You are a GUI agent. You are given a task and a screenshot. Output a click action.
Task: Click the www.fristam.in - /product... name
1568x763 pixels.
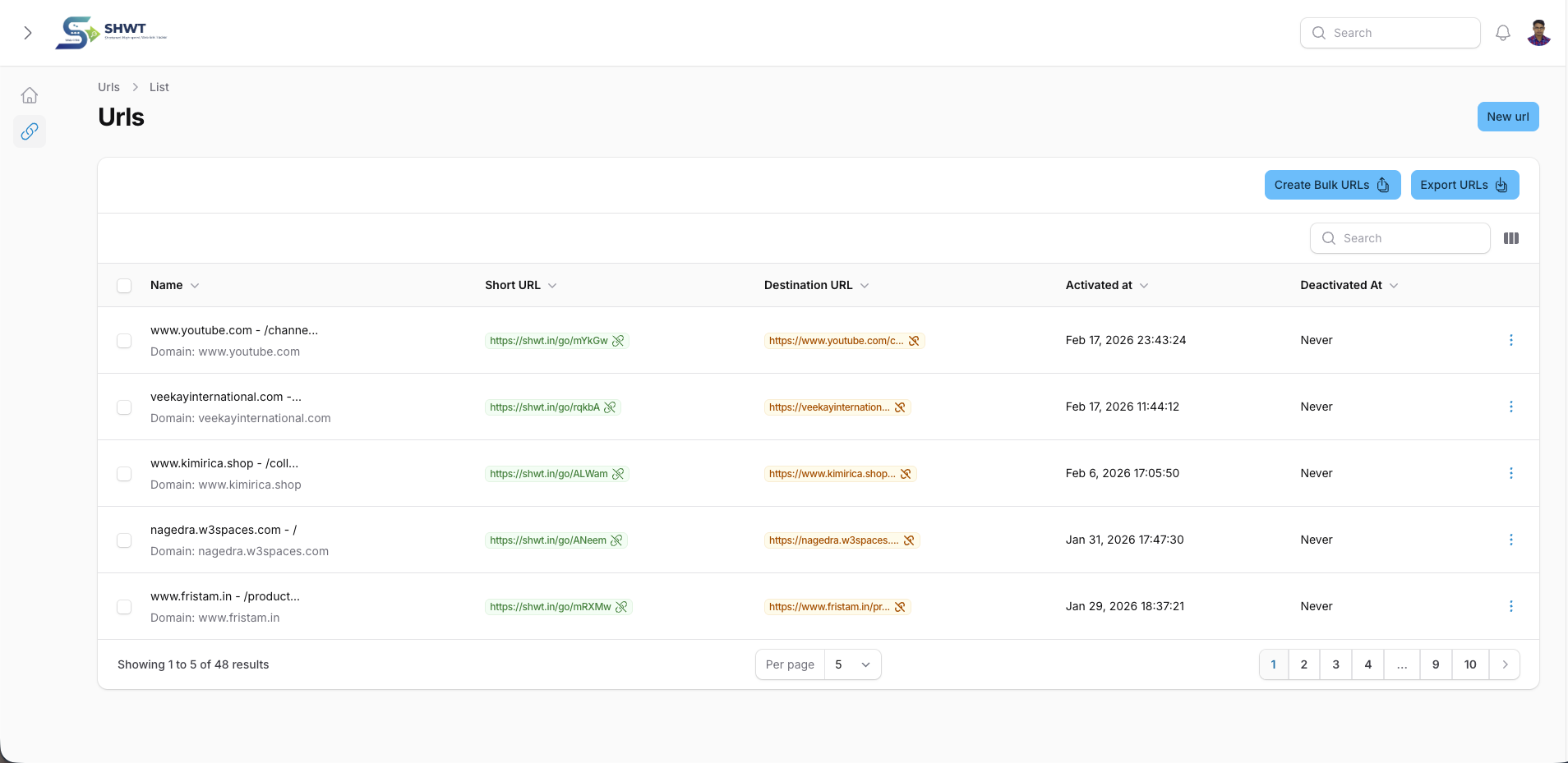225,596
